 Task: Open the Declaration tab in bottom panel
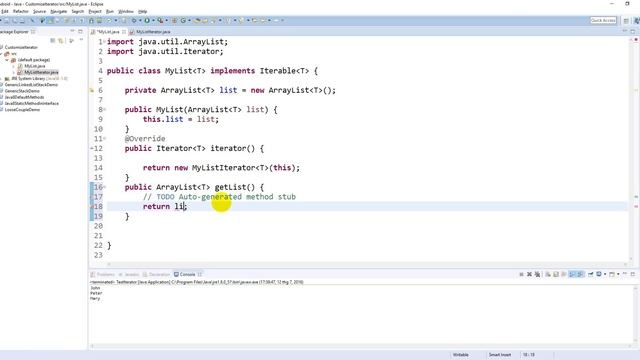156,274
